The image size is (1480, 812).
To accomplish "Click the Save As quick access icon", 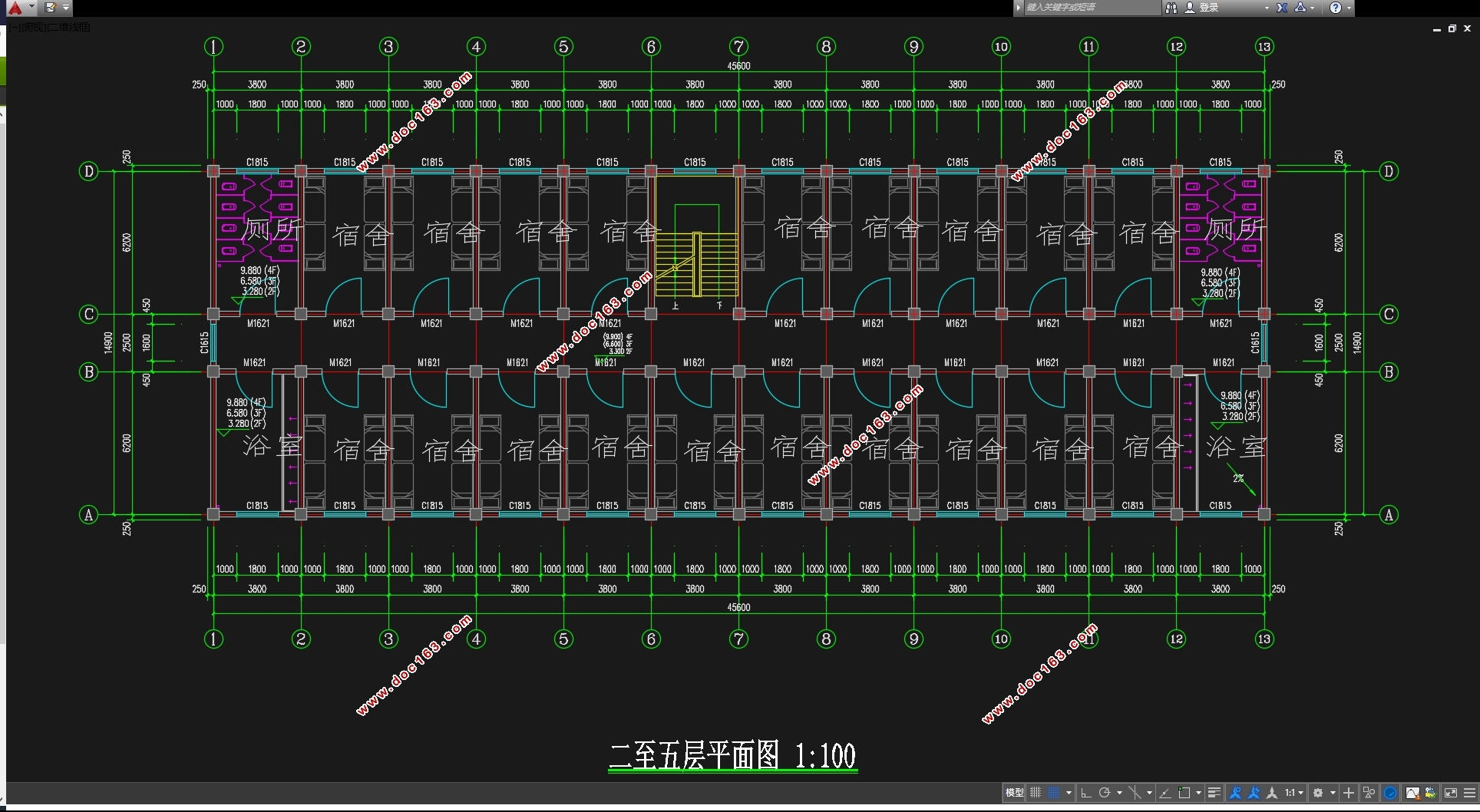I will [51, 8].
